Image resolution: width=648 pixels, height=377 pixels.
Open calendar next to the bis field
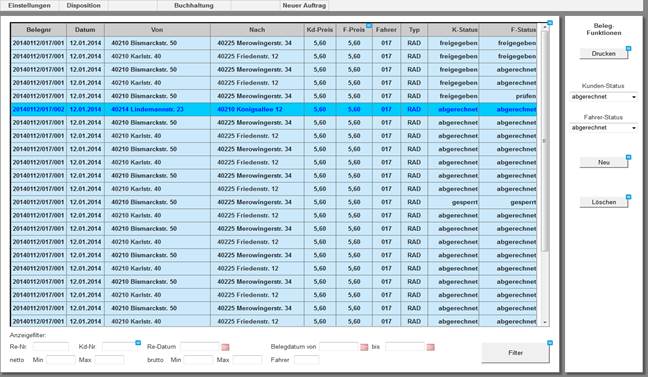[430, 347]
